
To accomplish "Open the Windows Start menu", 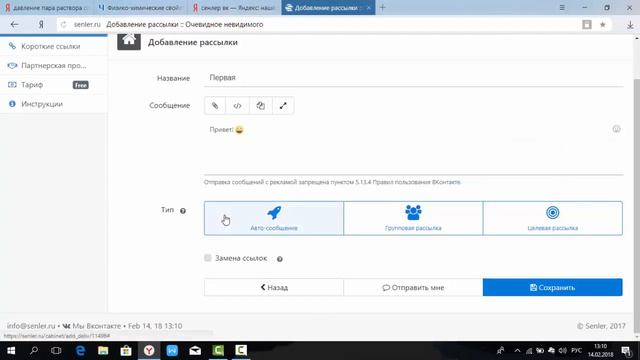I will point(11,350).
